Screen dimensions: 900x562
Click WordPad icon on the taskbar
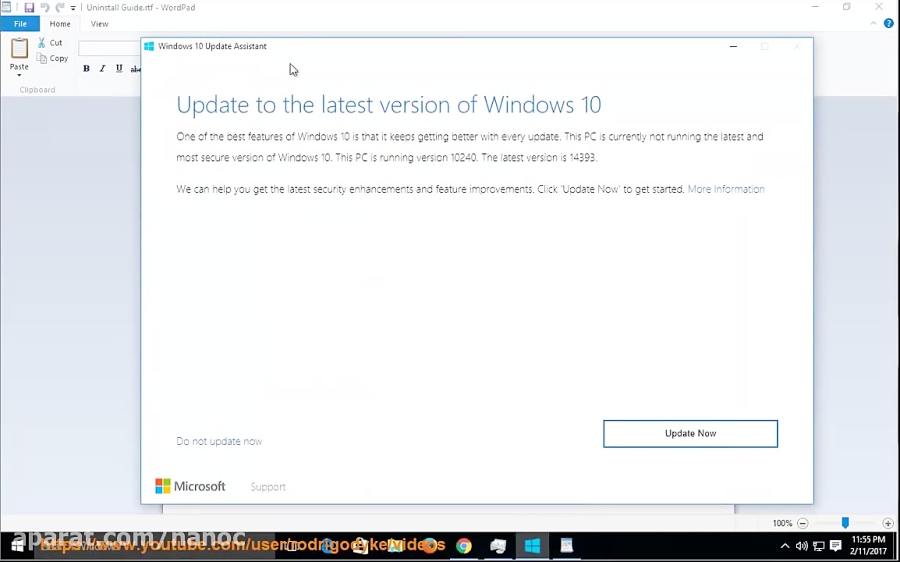[x=567, y=545]
